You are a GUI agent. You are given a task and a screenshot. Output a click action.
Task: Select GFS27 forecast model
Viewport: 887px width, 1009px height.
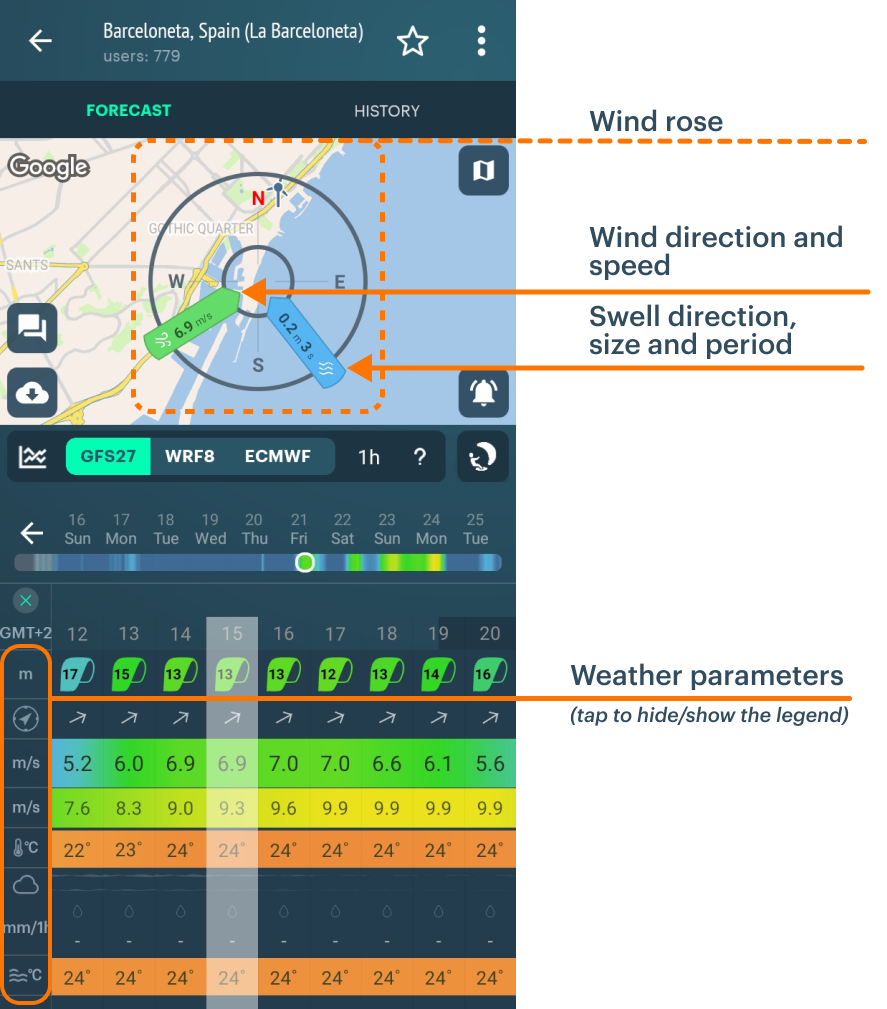[x=109, y=457]
